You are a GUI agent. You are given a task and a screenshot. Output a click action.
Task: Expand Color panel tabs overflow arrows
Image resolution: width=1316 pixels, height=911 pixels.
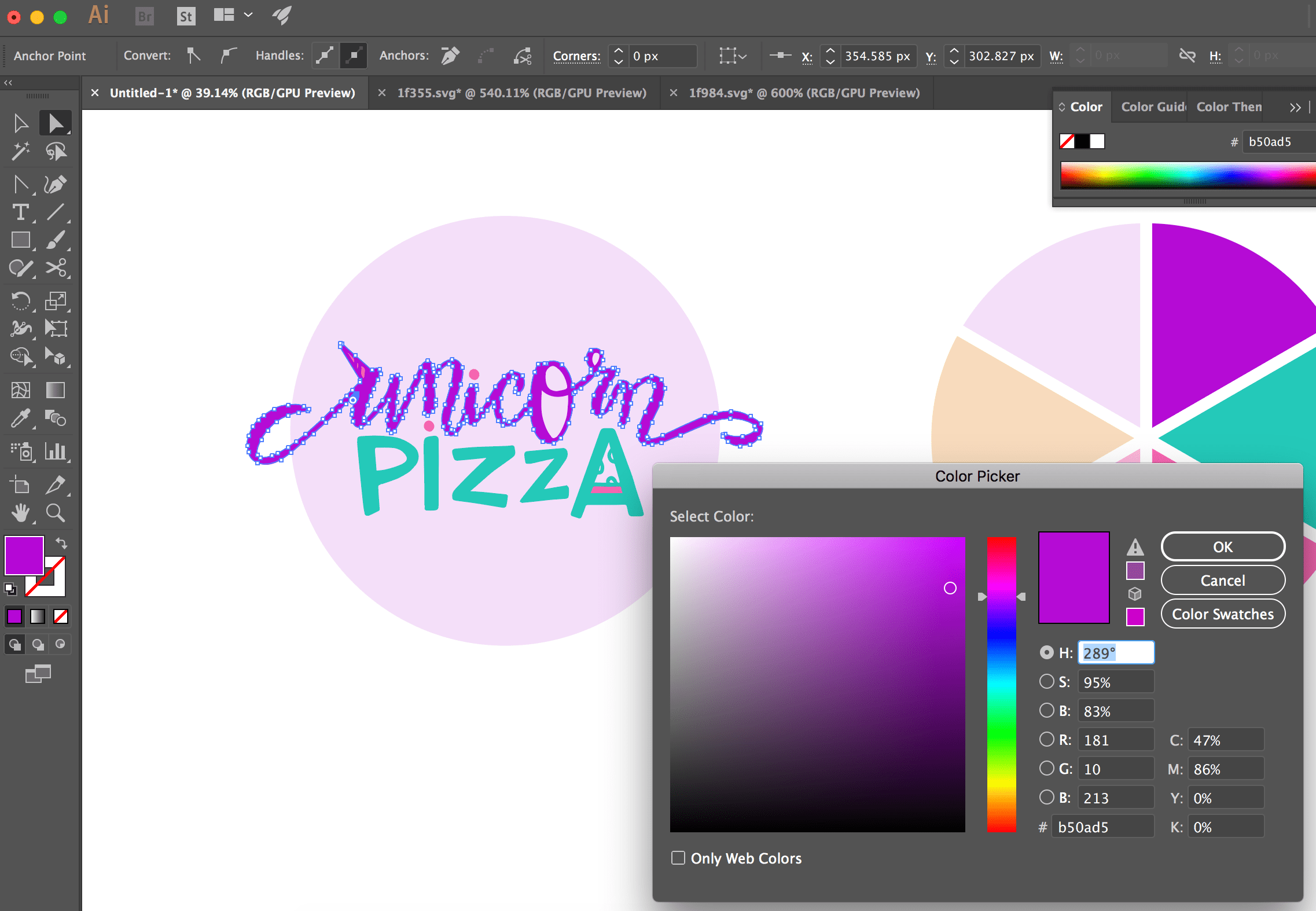[1295, 107]
